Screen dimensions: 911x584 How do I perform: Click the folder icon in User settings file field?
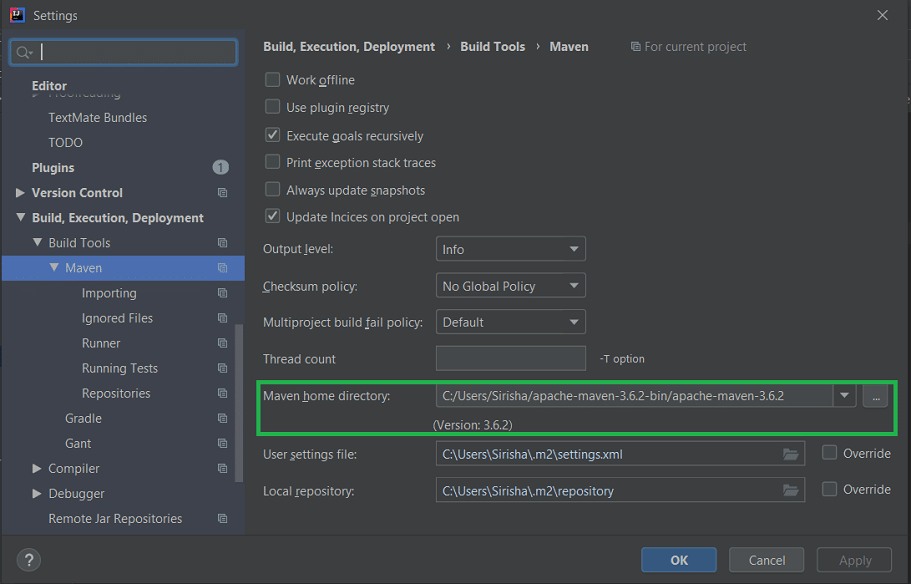click(791, 454)
